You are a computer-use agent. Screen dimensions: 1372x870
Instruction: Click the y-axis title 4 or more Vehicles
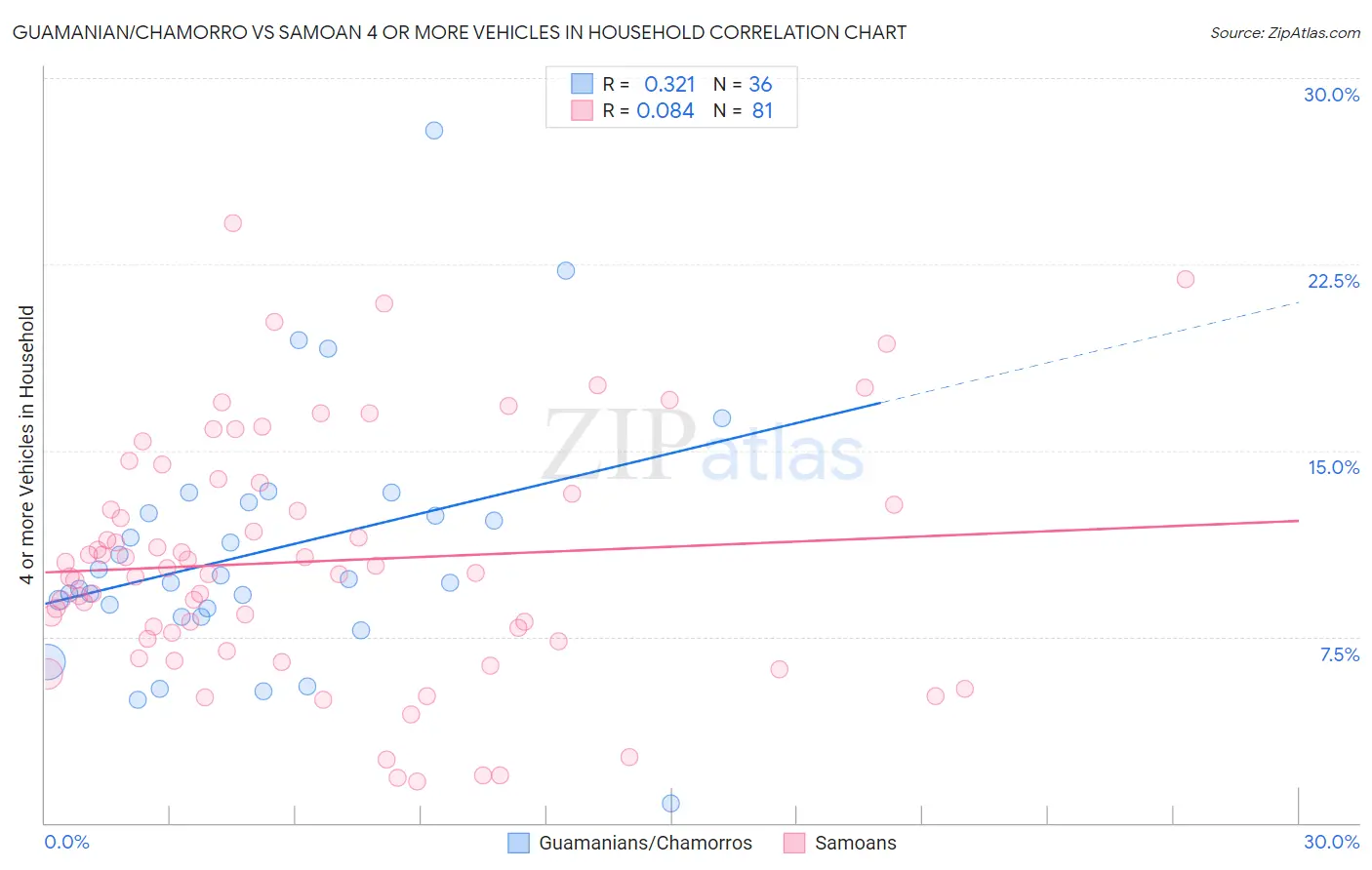coord(26,445)
